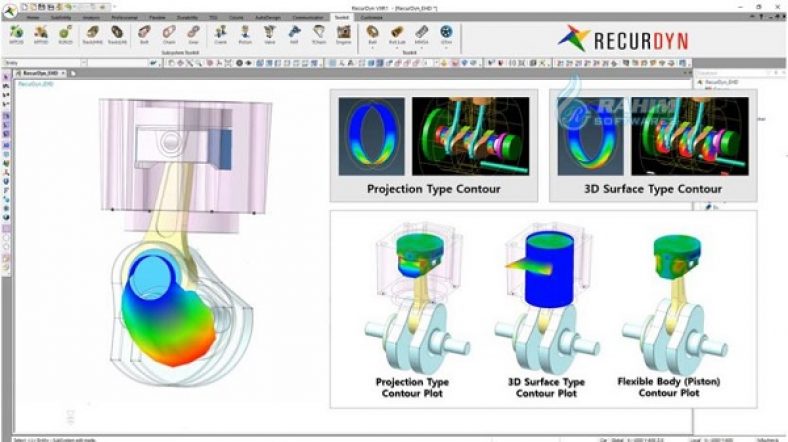Select RecurDyn_EHD in the Database panel
The height and width of the screenshot is (442, 788).
722,82
